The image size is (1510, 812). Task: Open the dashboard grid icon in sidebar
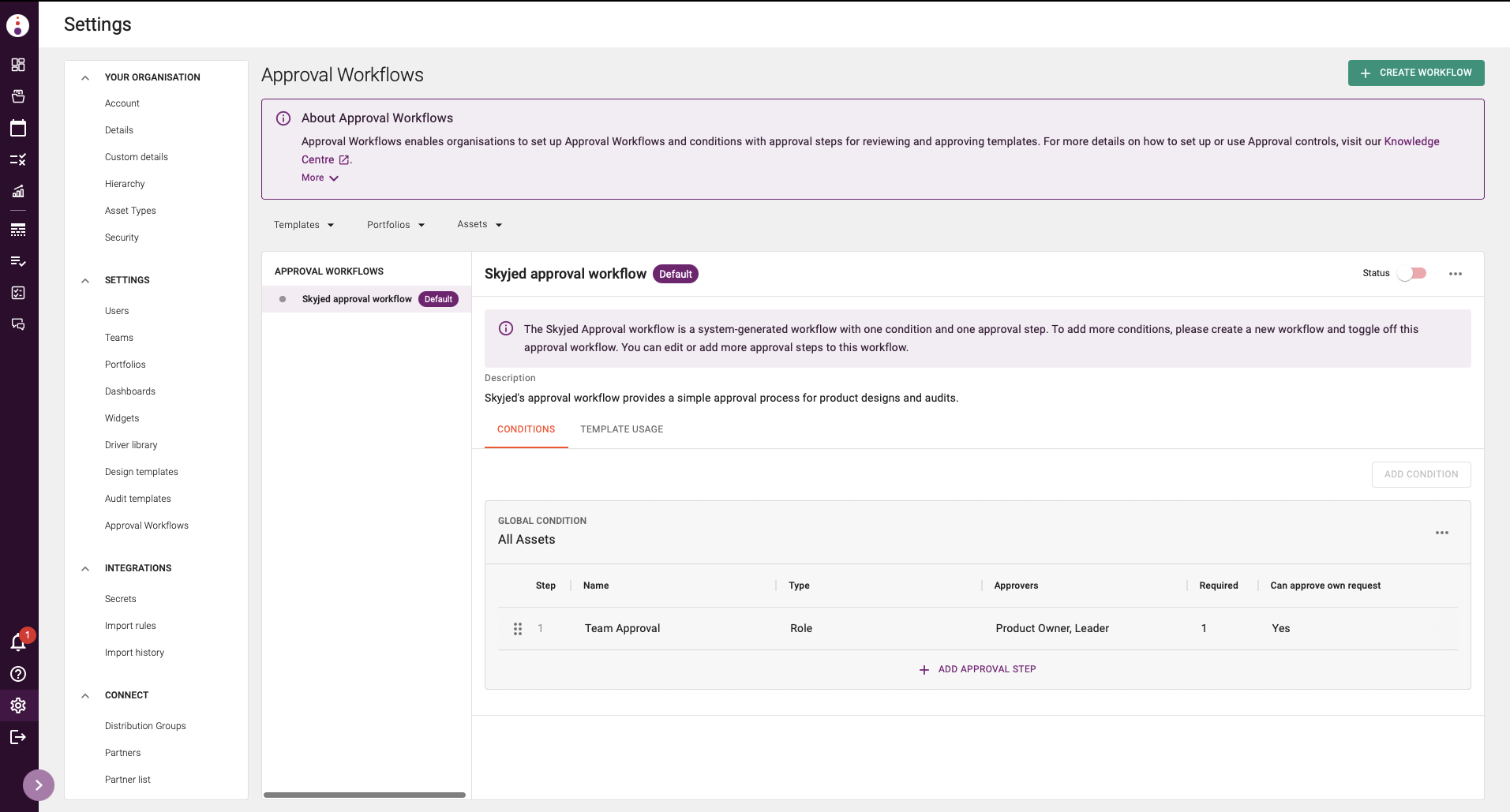(18, 65)
